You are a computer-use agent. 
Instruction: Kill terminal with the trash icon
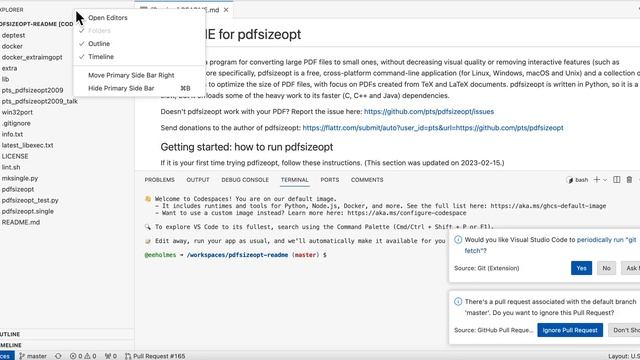point(629,180)
